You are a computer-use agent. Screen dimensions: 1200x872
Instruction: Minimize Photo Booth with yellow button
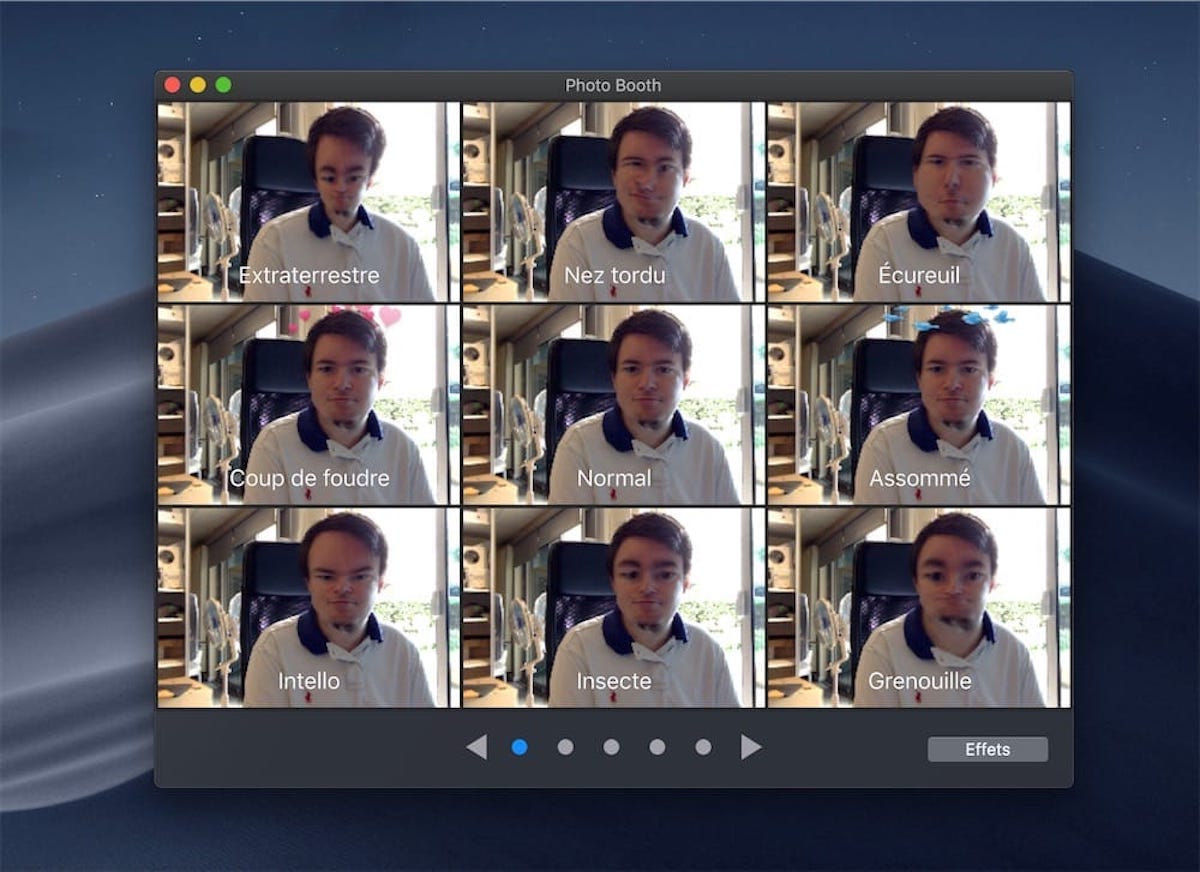point(198,85)
